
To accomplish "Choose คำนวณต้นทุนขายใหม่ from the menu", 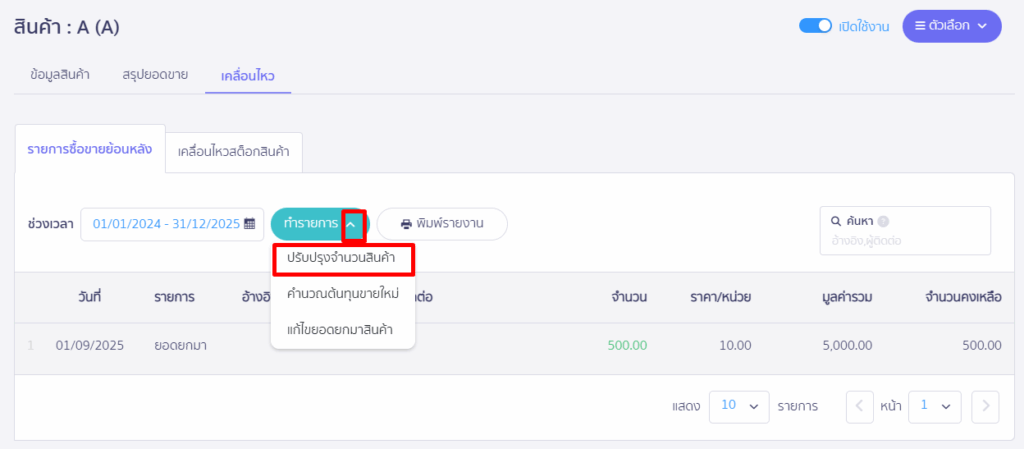I will [x=343, y=294].
